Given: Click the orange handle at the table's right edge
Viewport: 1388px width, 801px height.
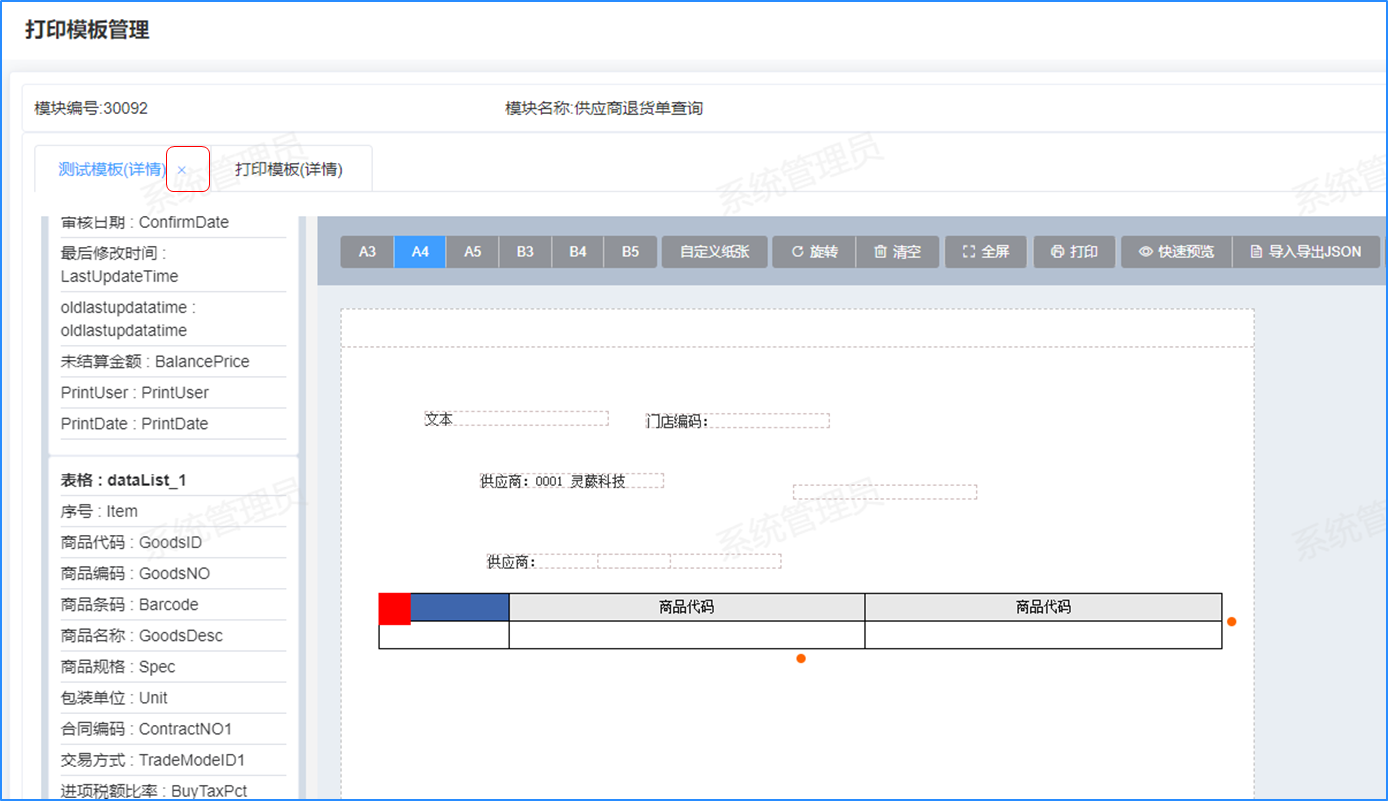Looking at the screenshot, I should tap(1232, 621).
